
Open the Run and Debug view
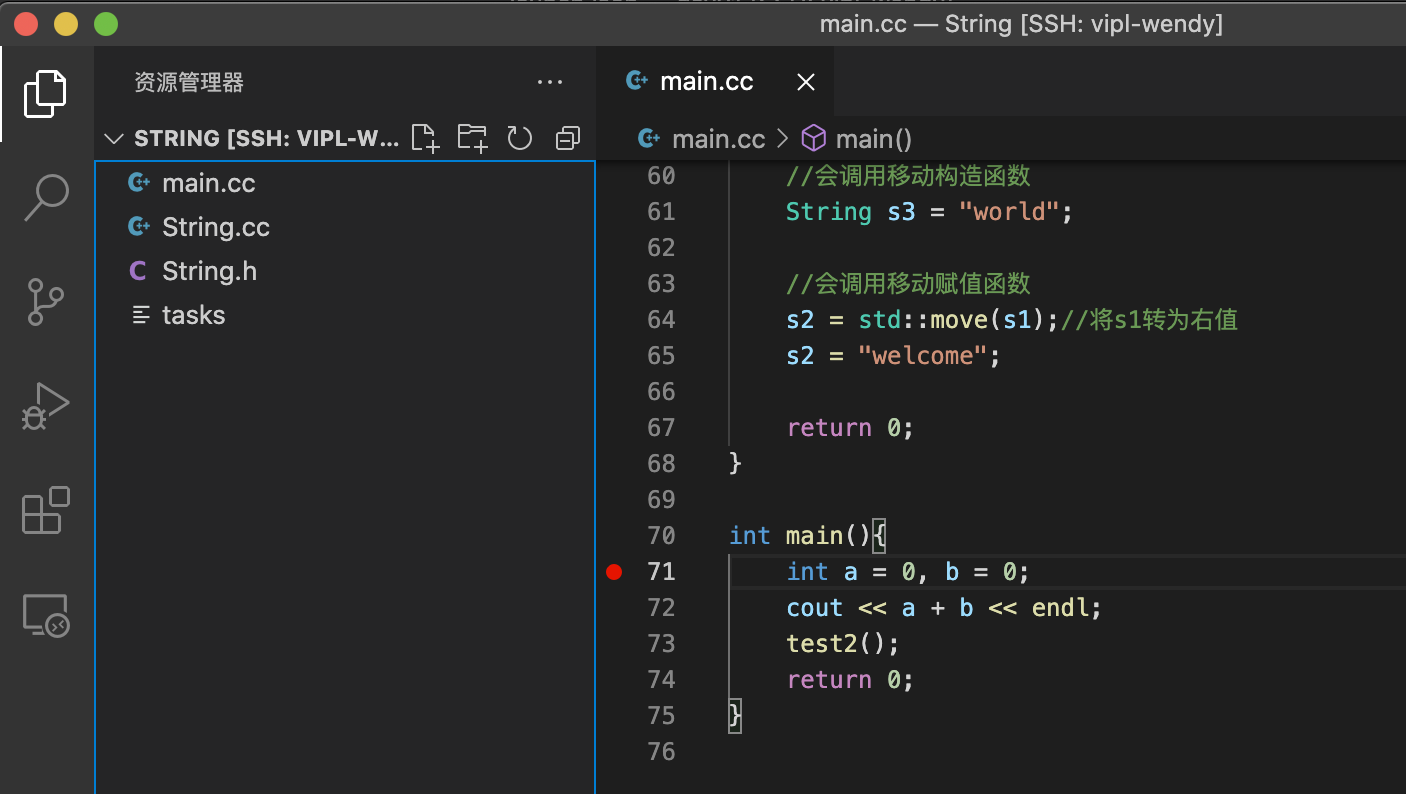click(x=46, y=407)
